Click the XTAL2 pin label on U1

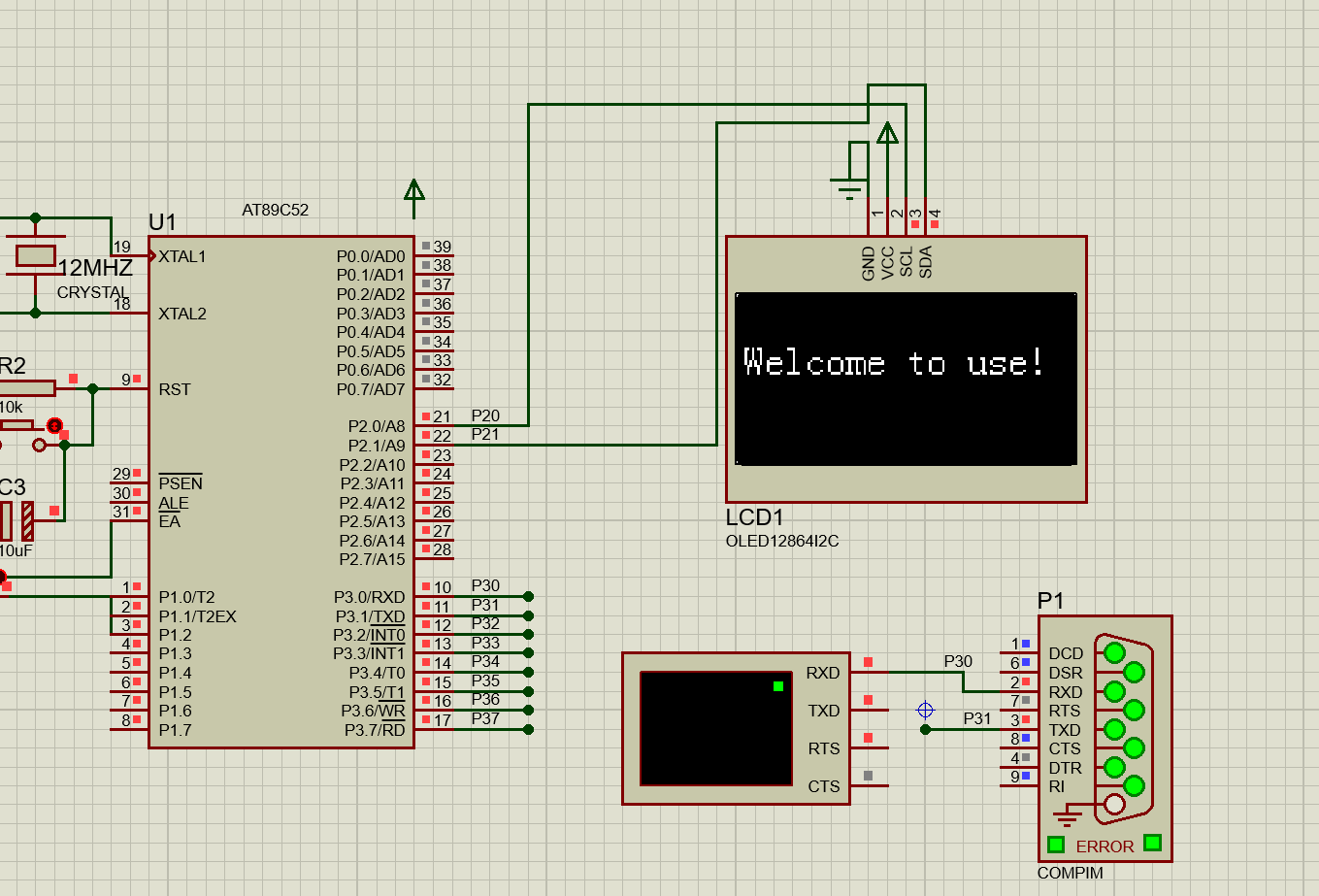point(182,314)
